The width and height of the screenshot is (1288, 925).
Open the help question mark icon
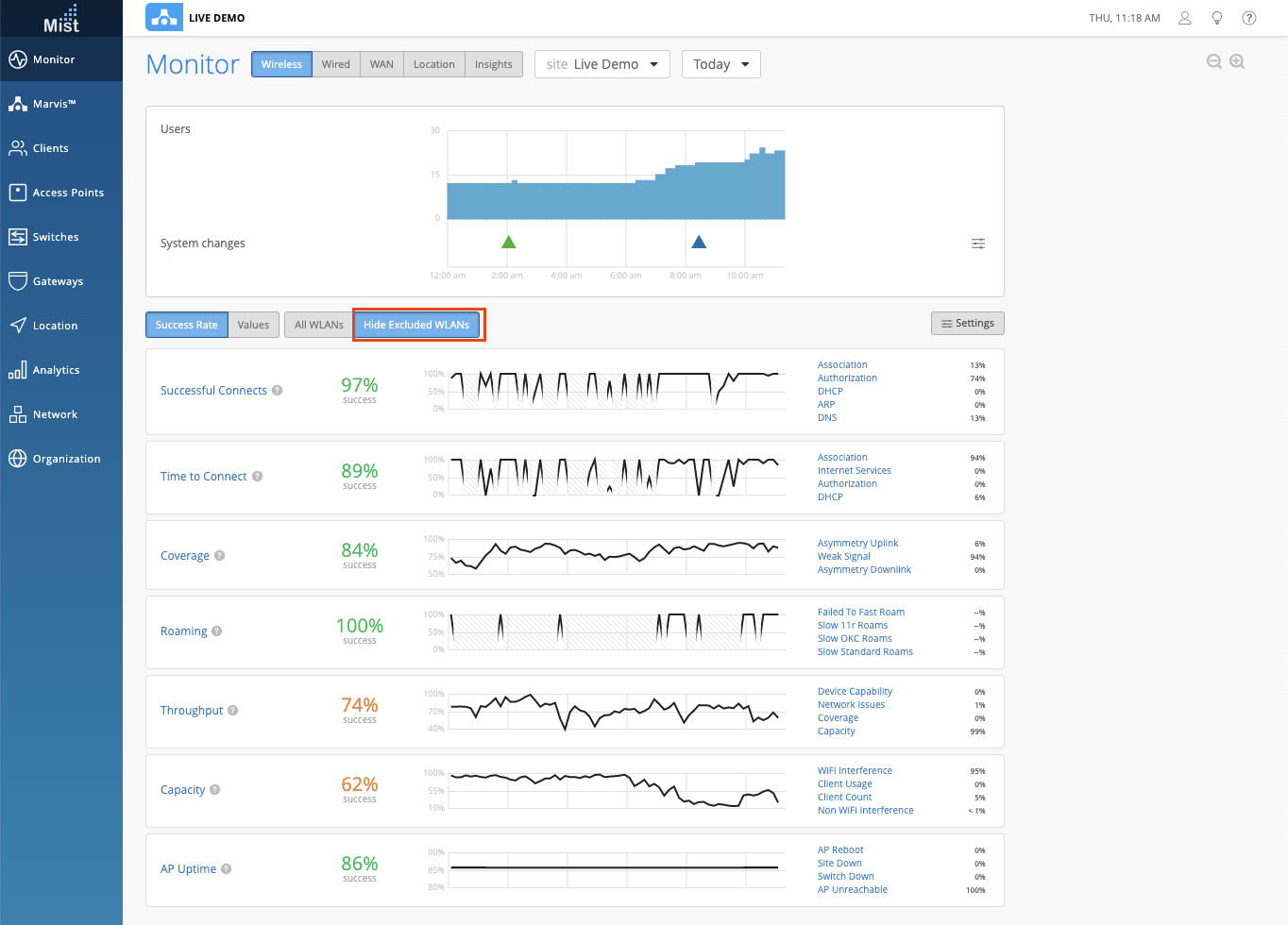pyautogui.click(x=1248, y=18)
